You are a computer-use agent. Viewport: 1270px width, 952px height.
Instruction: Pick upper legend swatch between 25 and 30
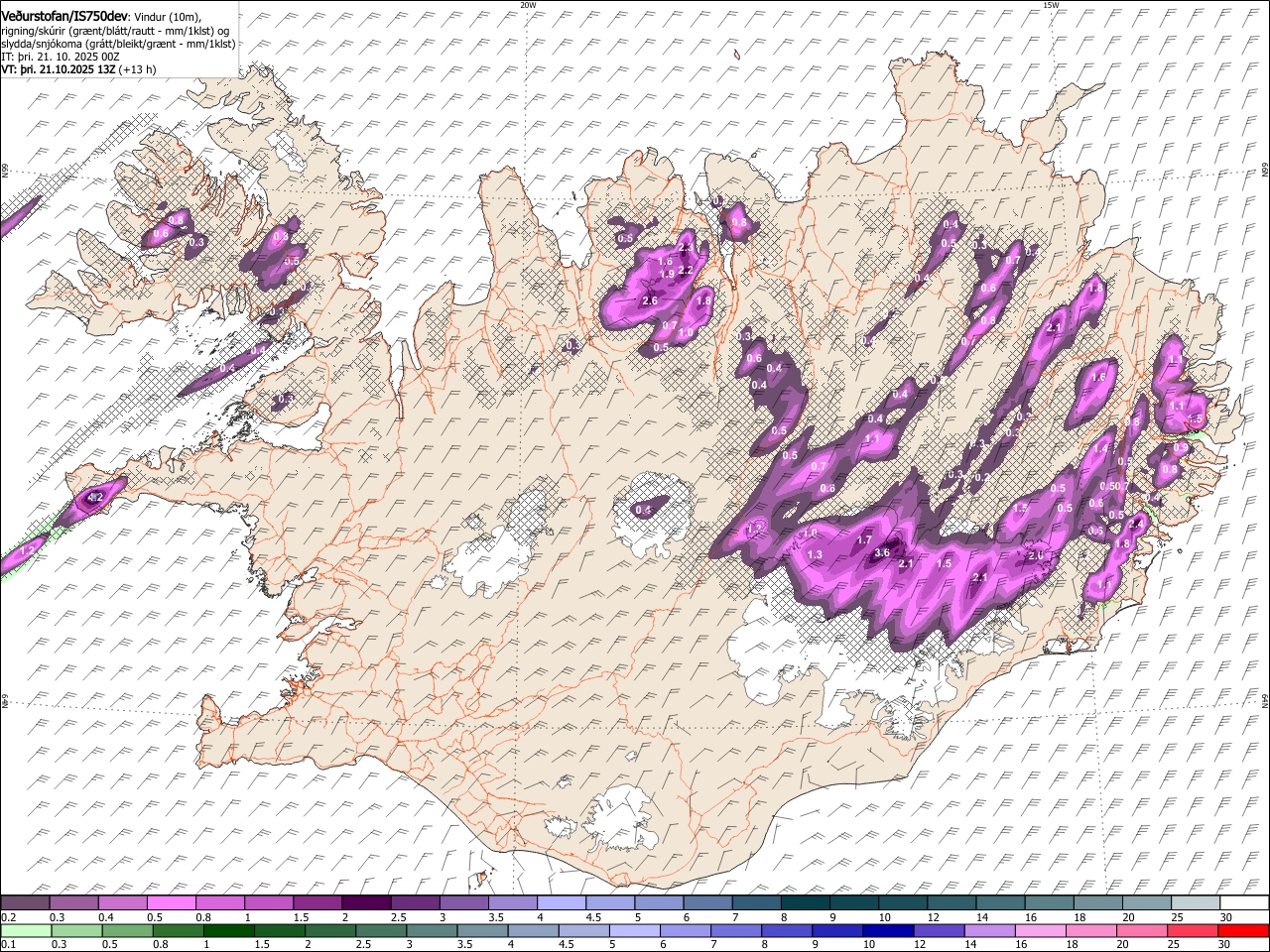coord(1195,903)
